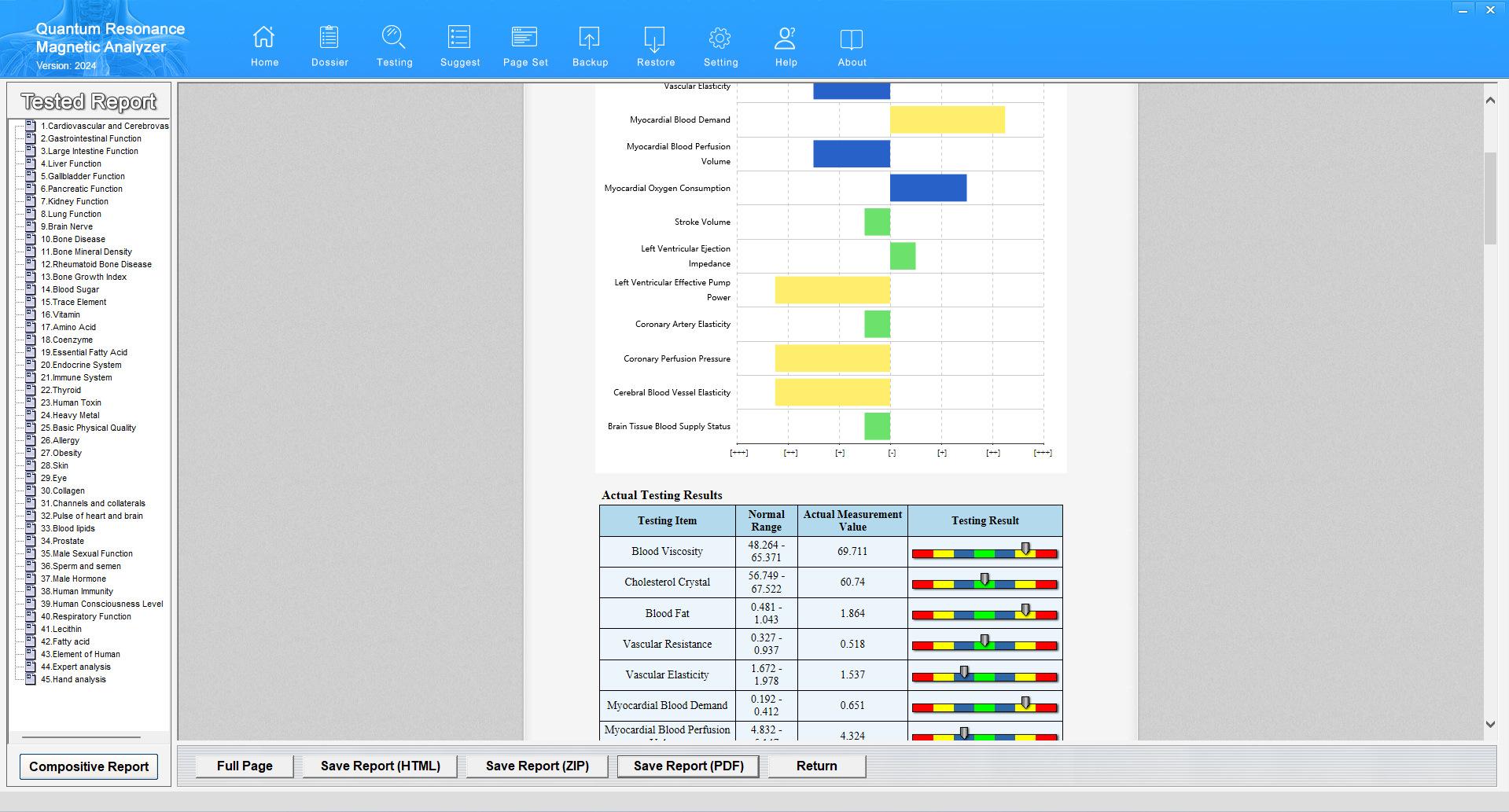This screenshot has width=1509, height=812.
Task: Open the Setting gear icon
Action: click(720, 38)
